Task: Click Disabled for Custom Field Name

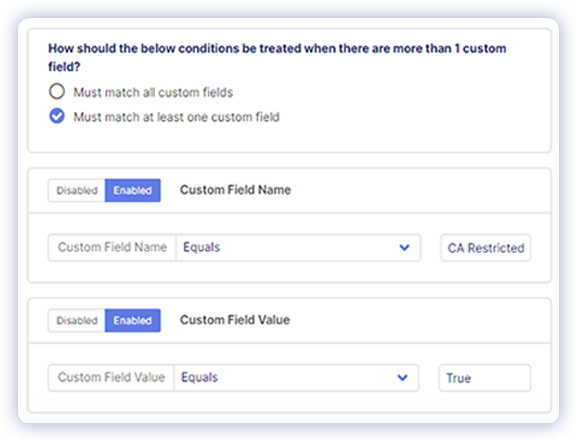Action: coord(77,190)
